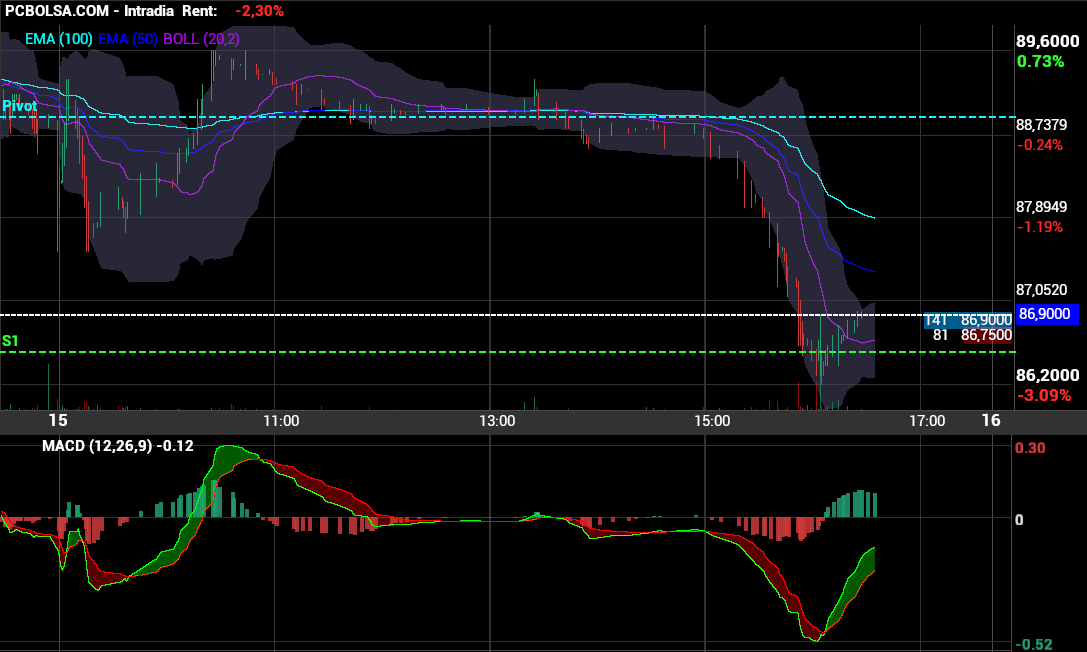
Task: Click the 87,8949 price axis value
Action: pyautogui.click(x=1041, y=206)
